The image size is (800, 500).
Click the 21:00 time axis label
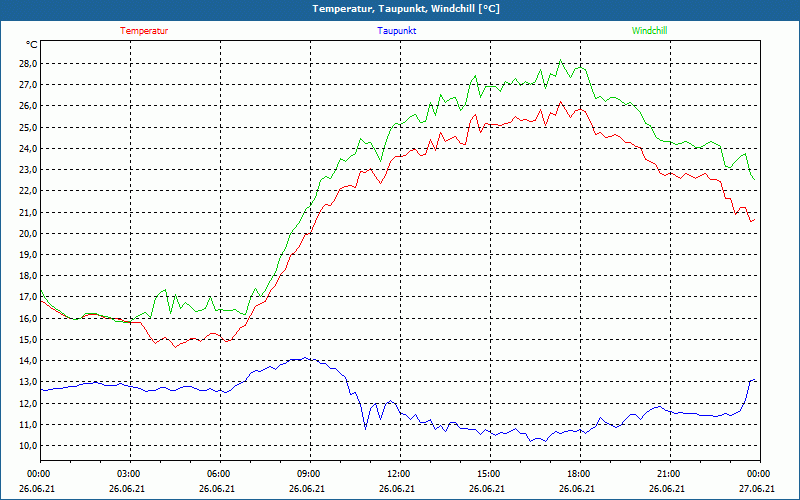[670, 473]
